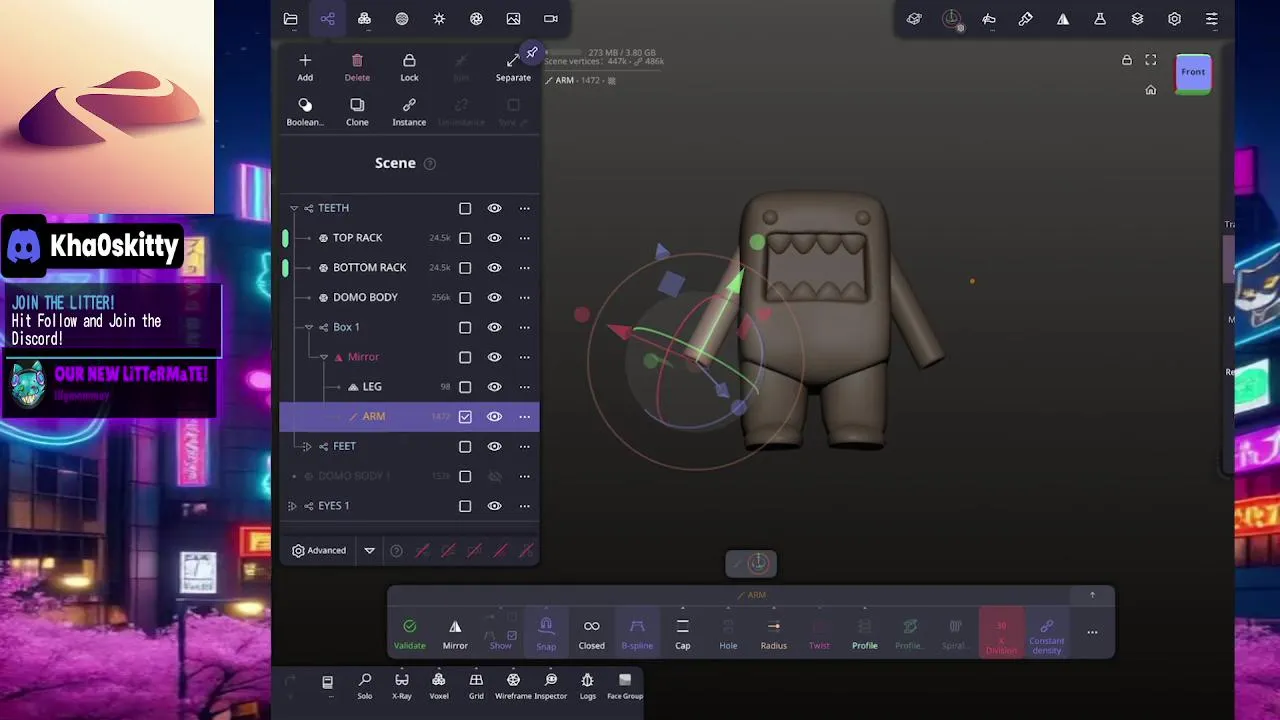Expand the EYES 1 group arrow
Screen dimensions: 1280x720
pos(292,506)
